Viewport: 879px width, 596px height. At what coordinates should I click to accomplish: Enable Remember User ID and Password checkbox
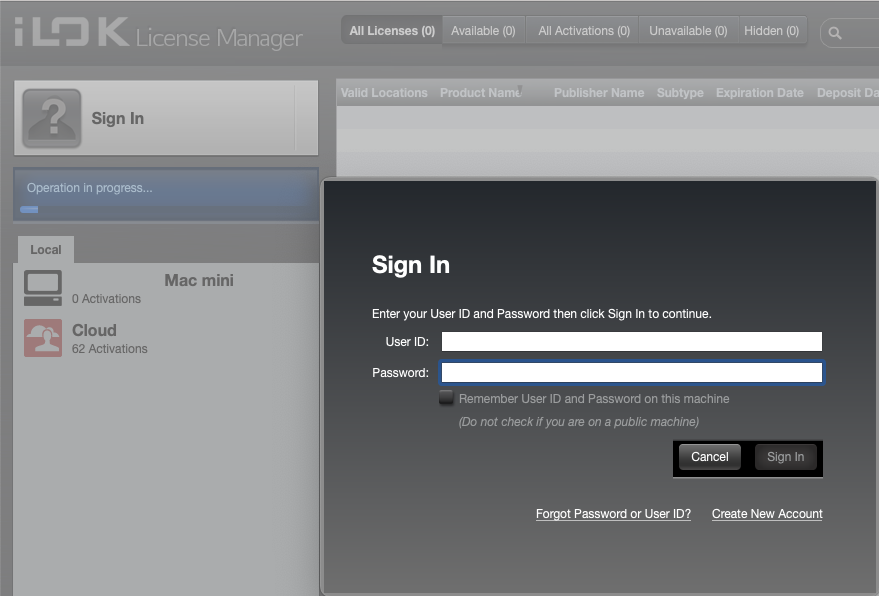(x=446, y=398)
